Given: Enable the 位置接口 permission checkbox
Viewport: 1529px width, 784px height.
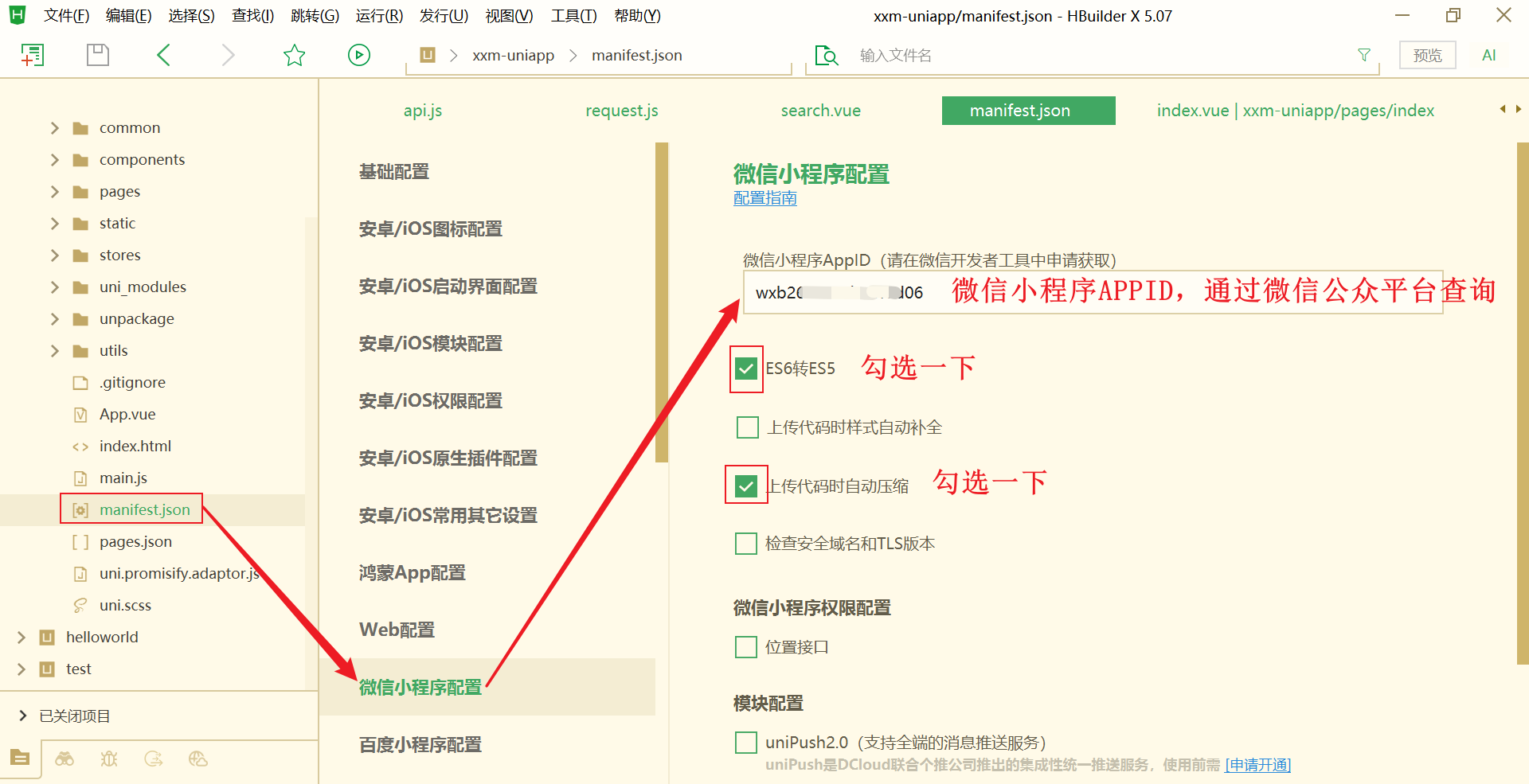Looking at the screenshot, I should (x=746, y=647).
